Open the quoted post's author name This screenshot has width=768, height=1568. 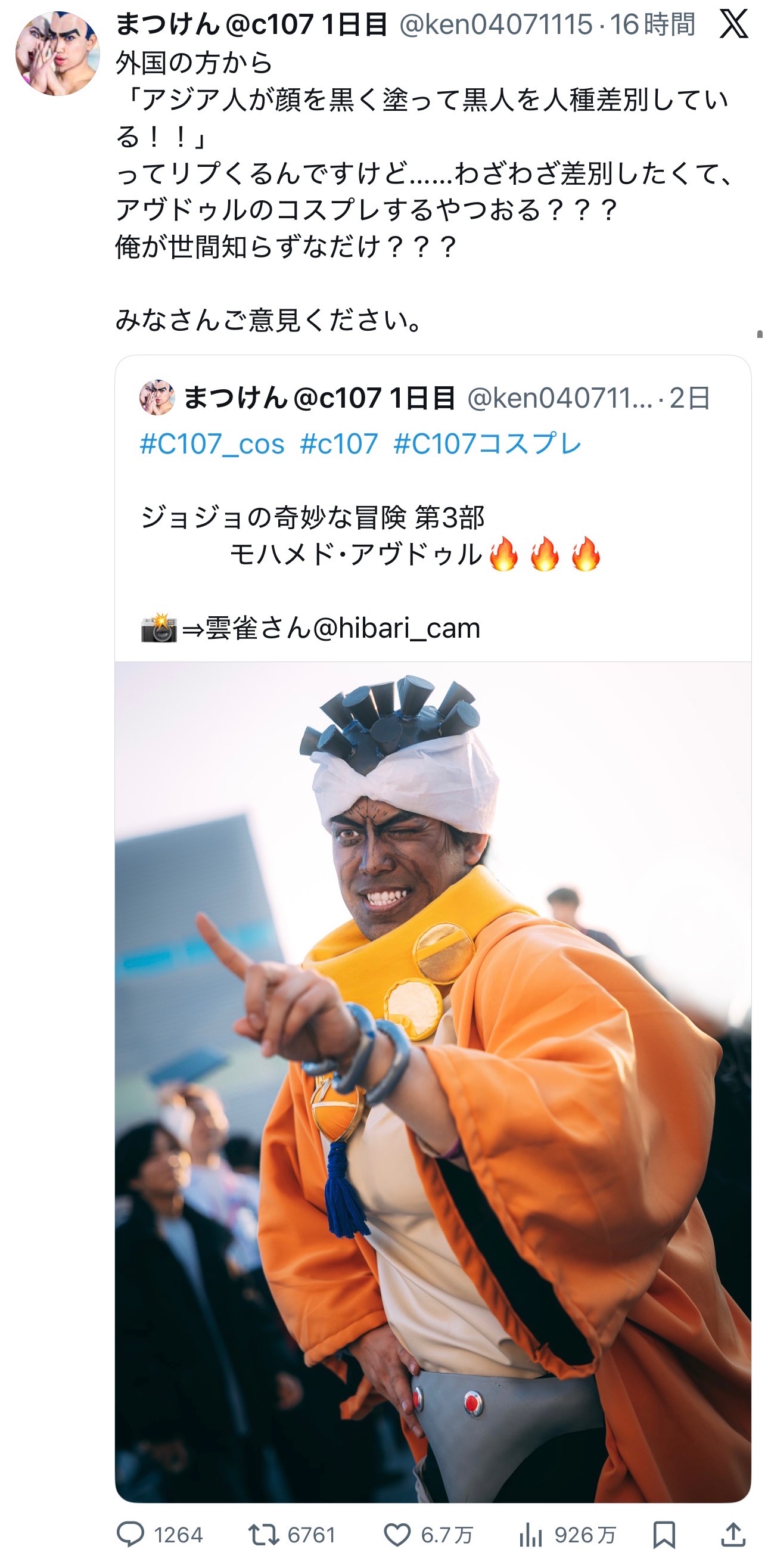[319, 398]
